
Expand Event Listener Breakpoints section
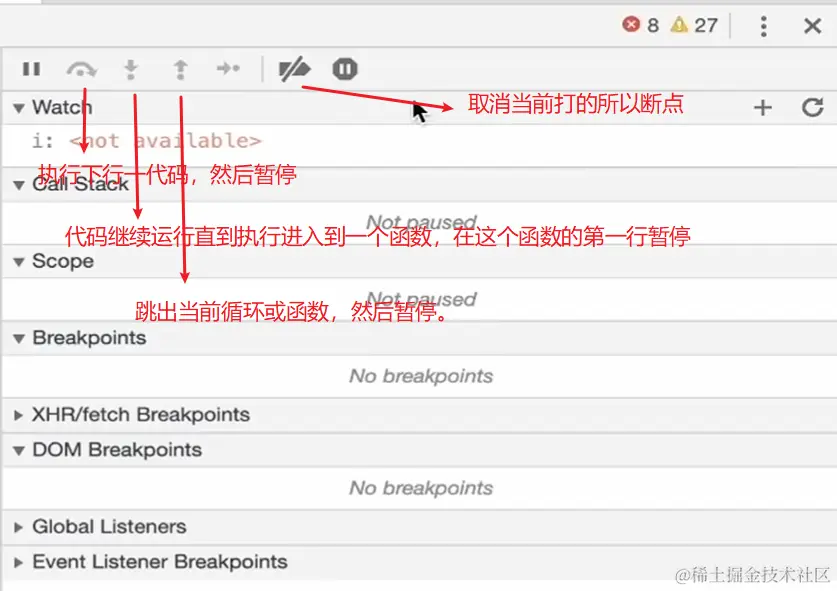(x=18, y=562)
